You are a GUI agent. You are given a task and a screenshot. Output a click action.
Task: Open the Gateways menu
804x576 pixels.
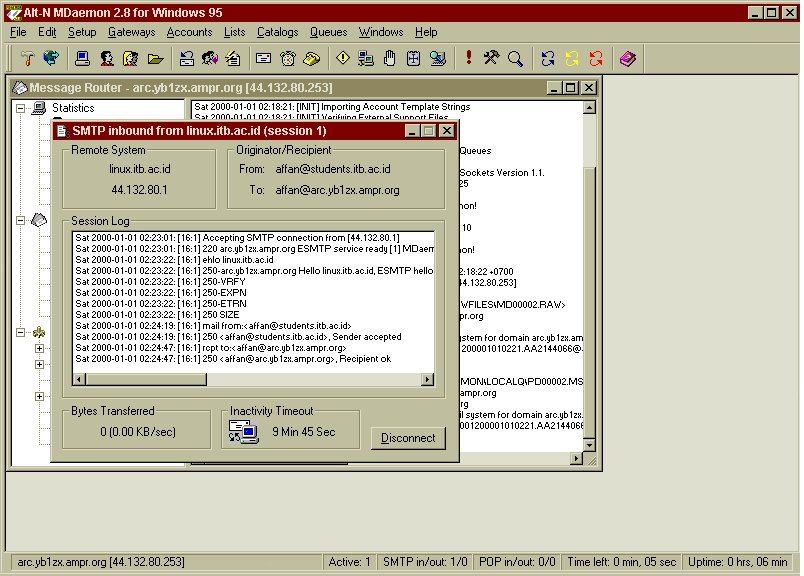pos(131,32)
